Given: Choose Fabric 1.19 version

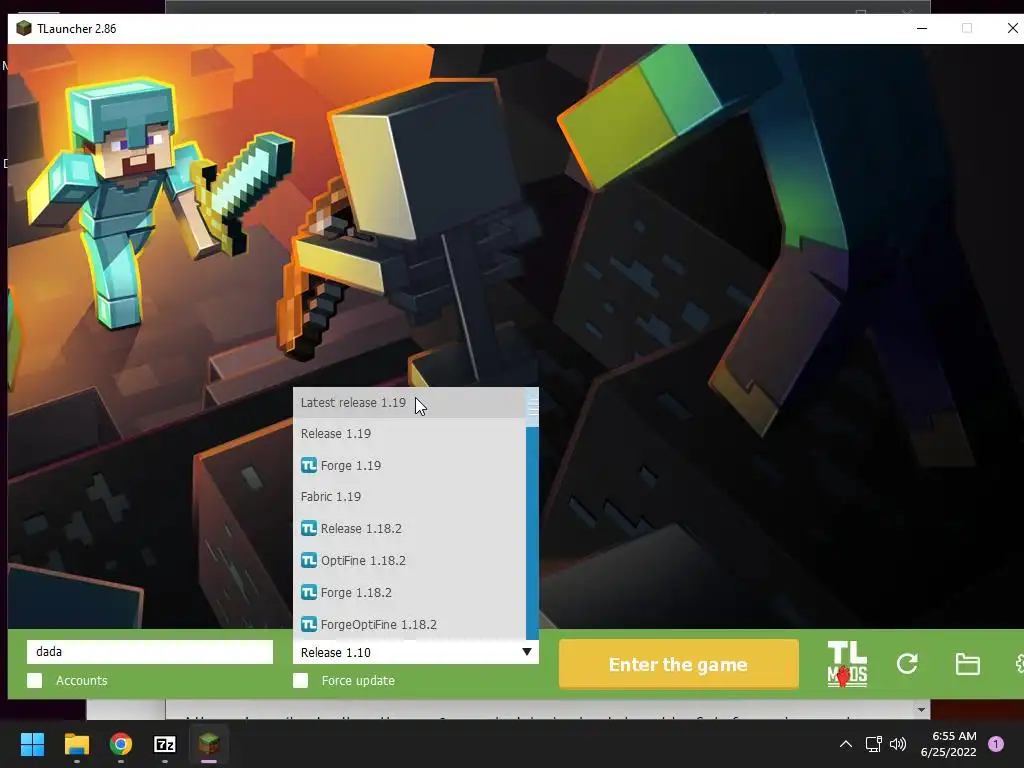Looking at the screenshot, I should pyautogui.click(x=409, y=496).
